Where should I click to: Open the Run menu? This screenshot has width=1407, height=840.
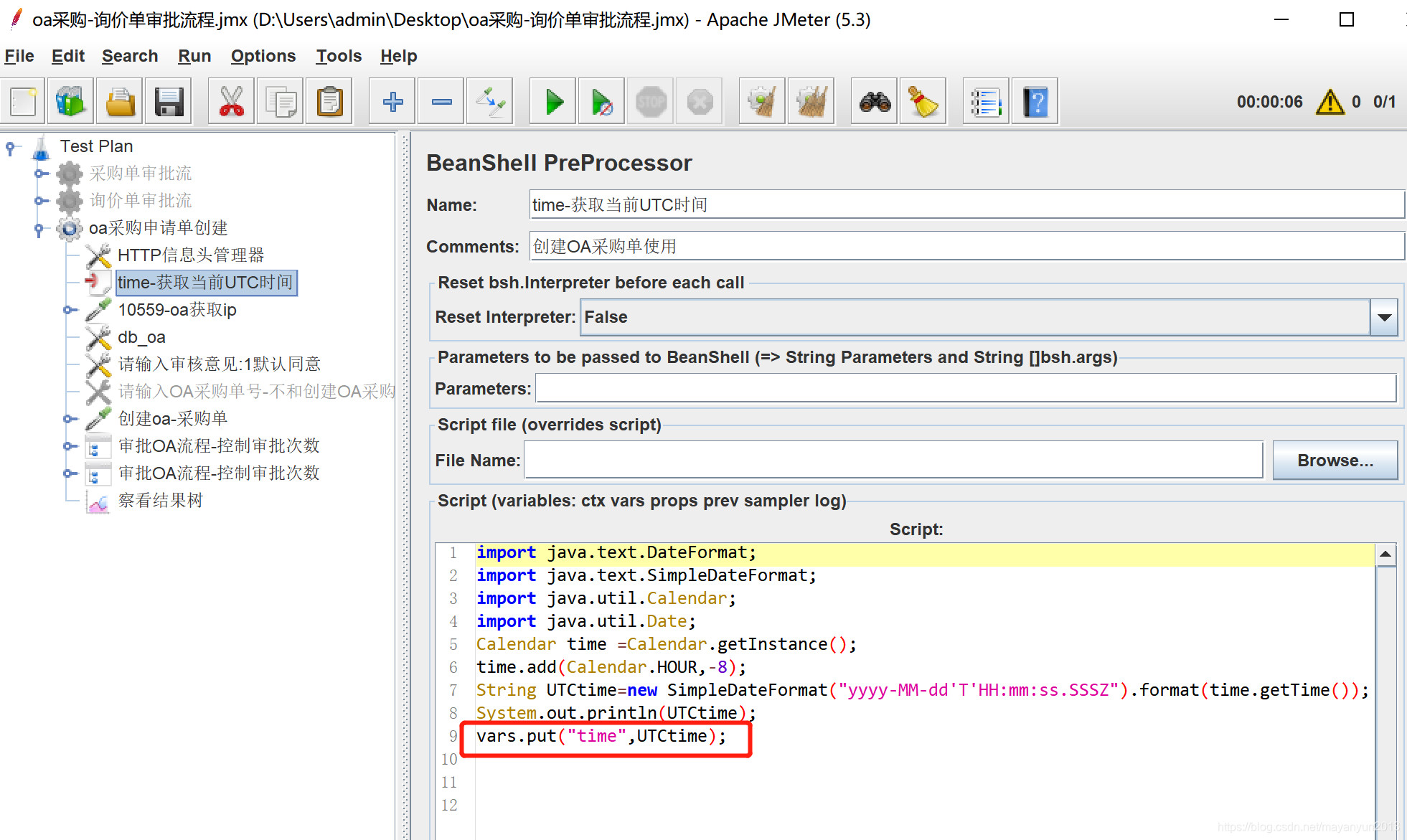coord(194,56)
